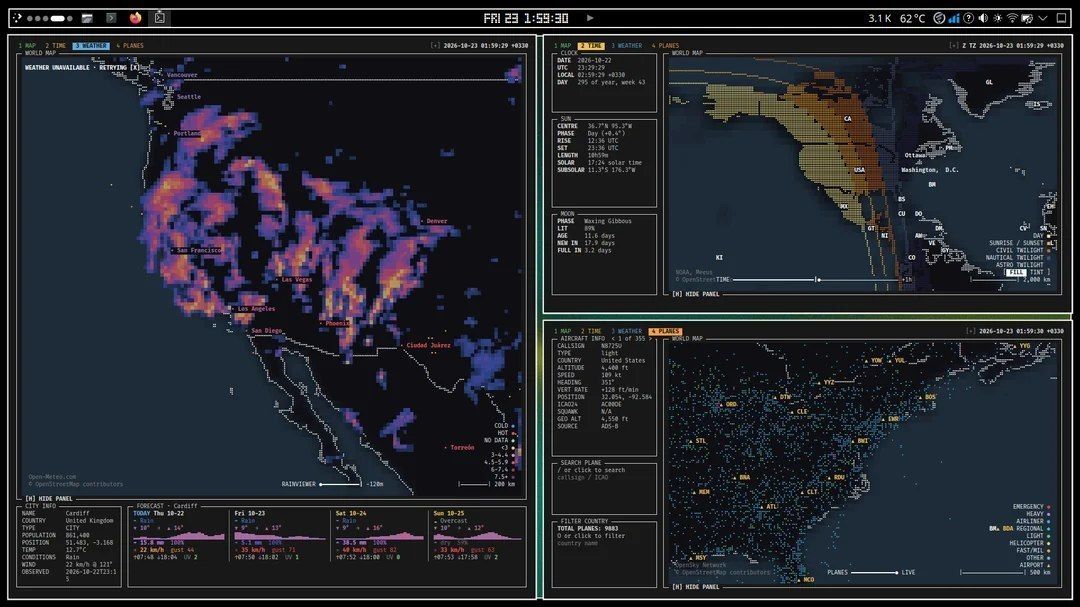Switch to 4 PLANES tab in top-right window
Viewport: 1080px width, 607px height.
(665, 45)
